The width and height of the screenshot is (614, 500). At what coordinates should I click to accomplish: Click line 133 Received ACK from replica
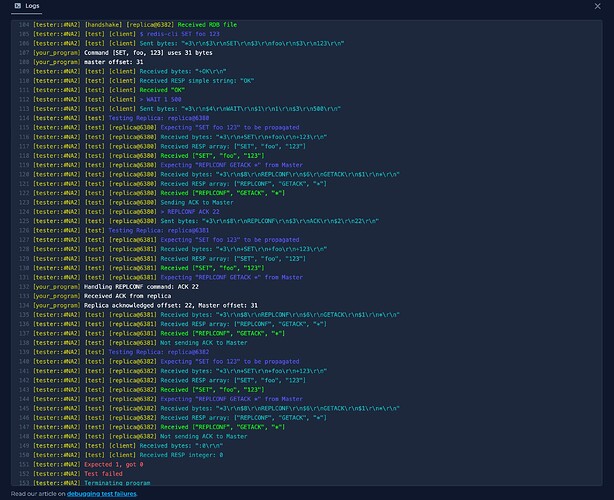(x=102, y=296)
